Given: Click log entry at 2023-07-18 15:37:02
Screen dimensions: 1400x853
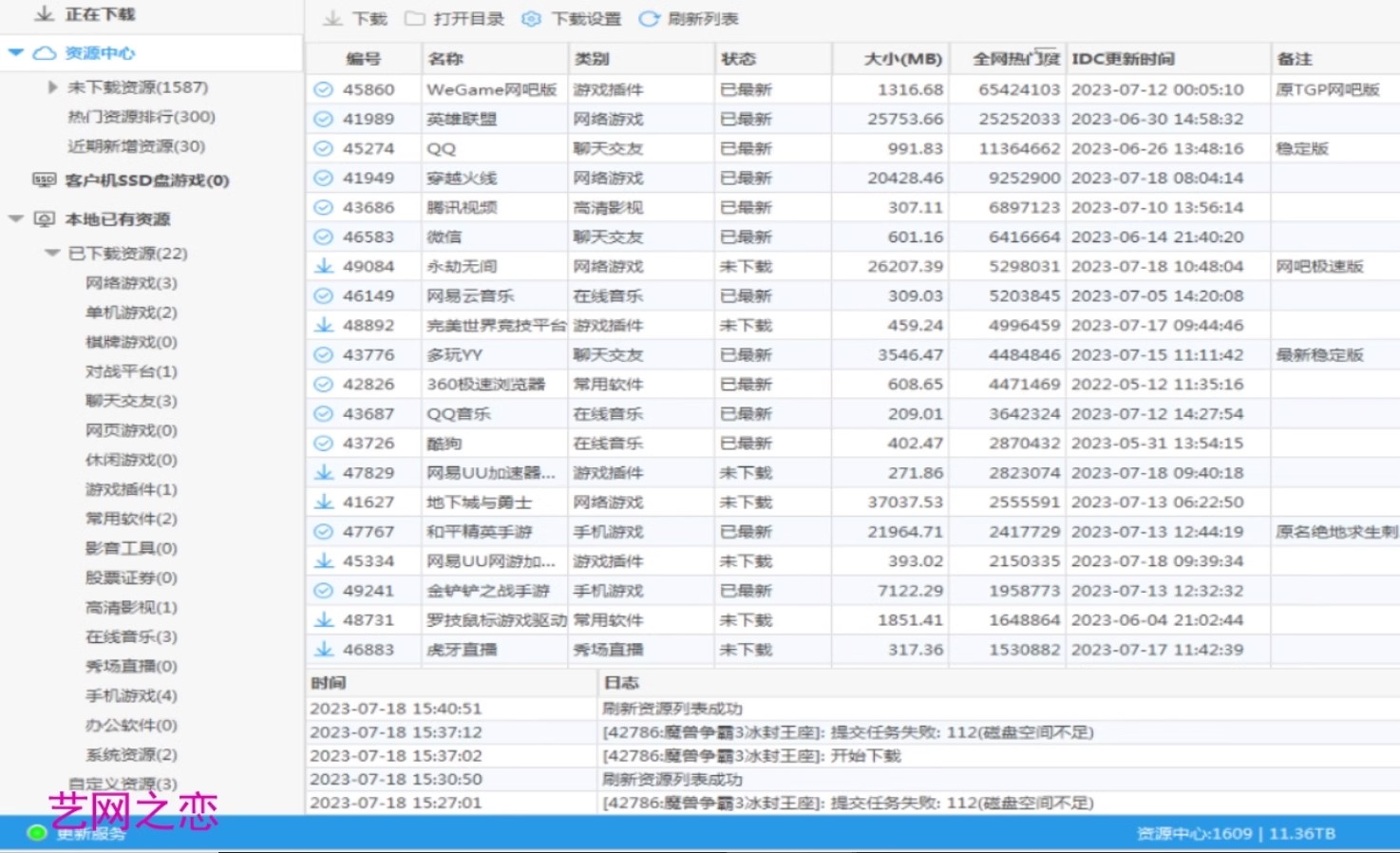Looking at the screenshot, I should (x=853, y=755).
